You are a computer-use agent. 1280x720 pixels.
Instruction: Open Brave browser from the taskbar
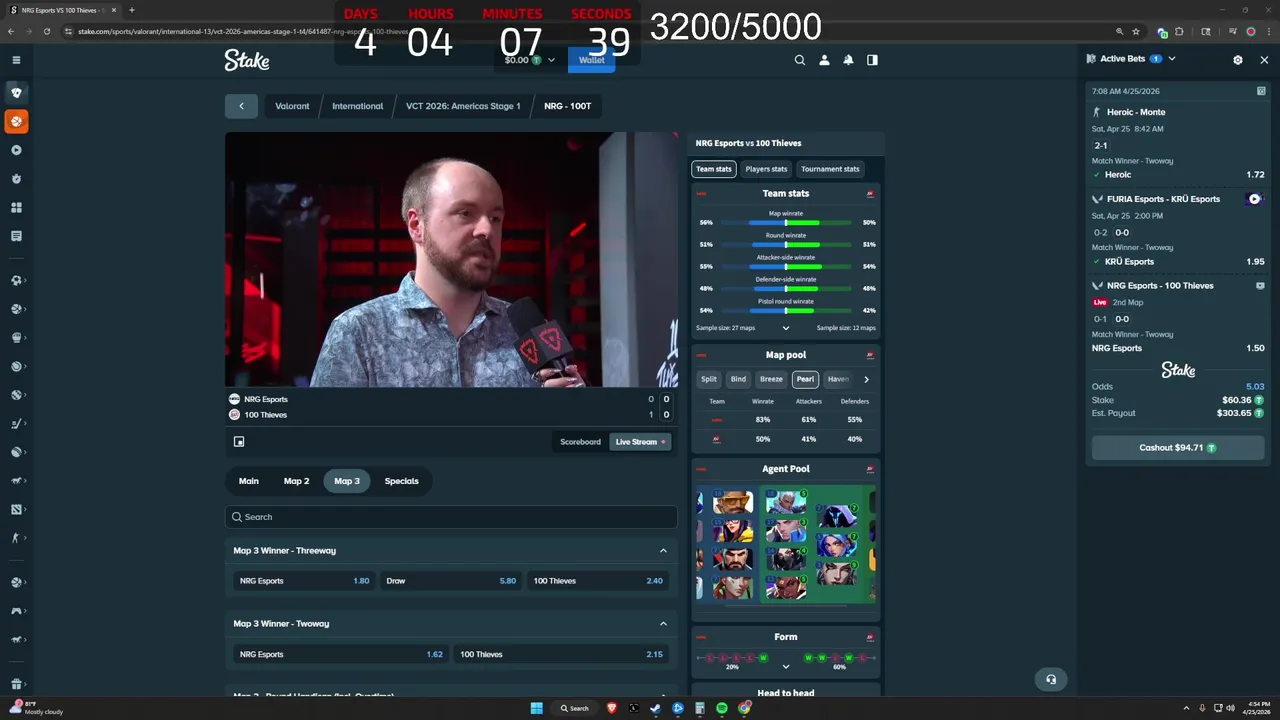tap(612, 708)
